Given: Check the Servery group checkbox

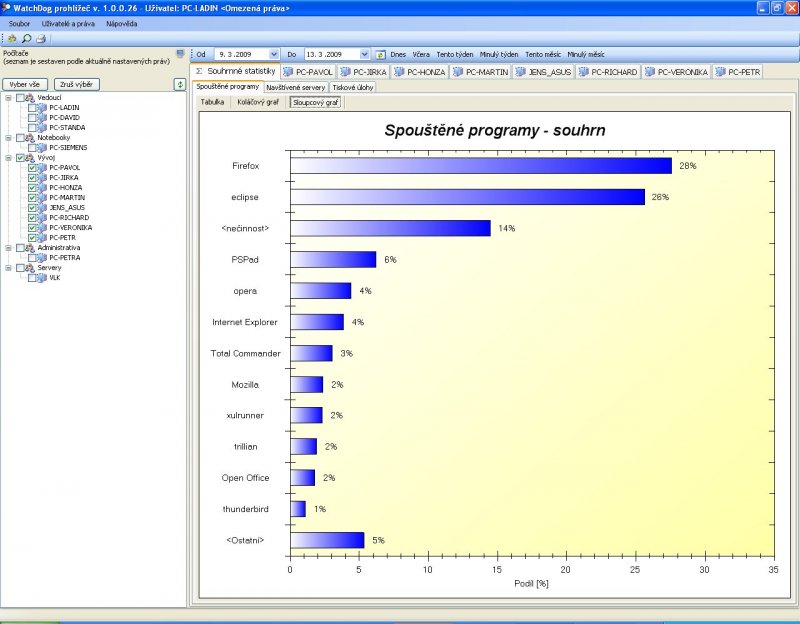Looking at the screenshot, I should coord(20,268).
